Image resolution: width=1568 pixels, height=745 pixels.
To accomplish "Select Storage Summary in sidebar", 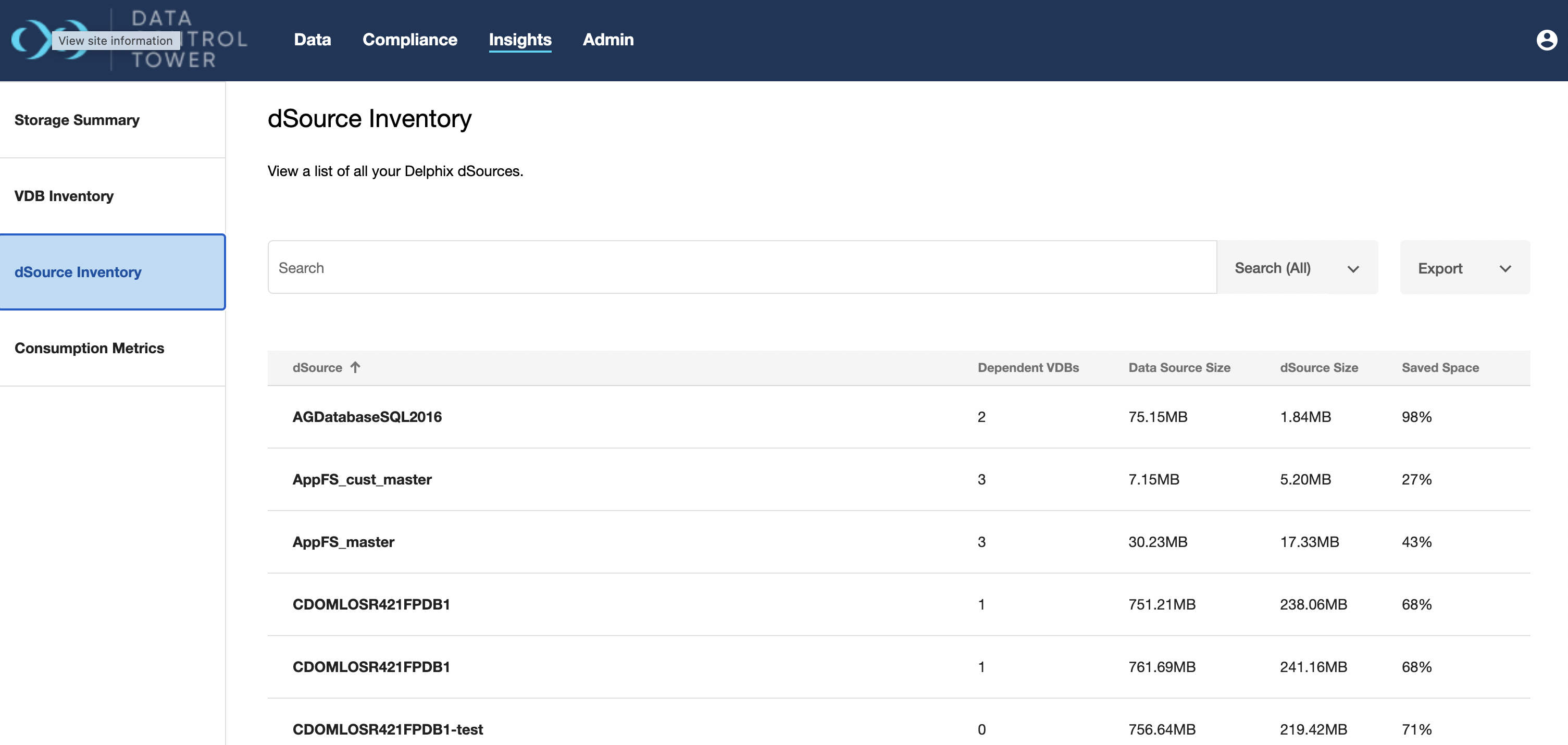I will (x=77, y=120).
